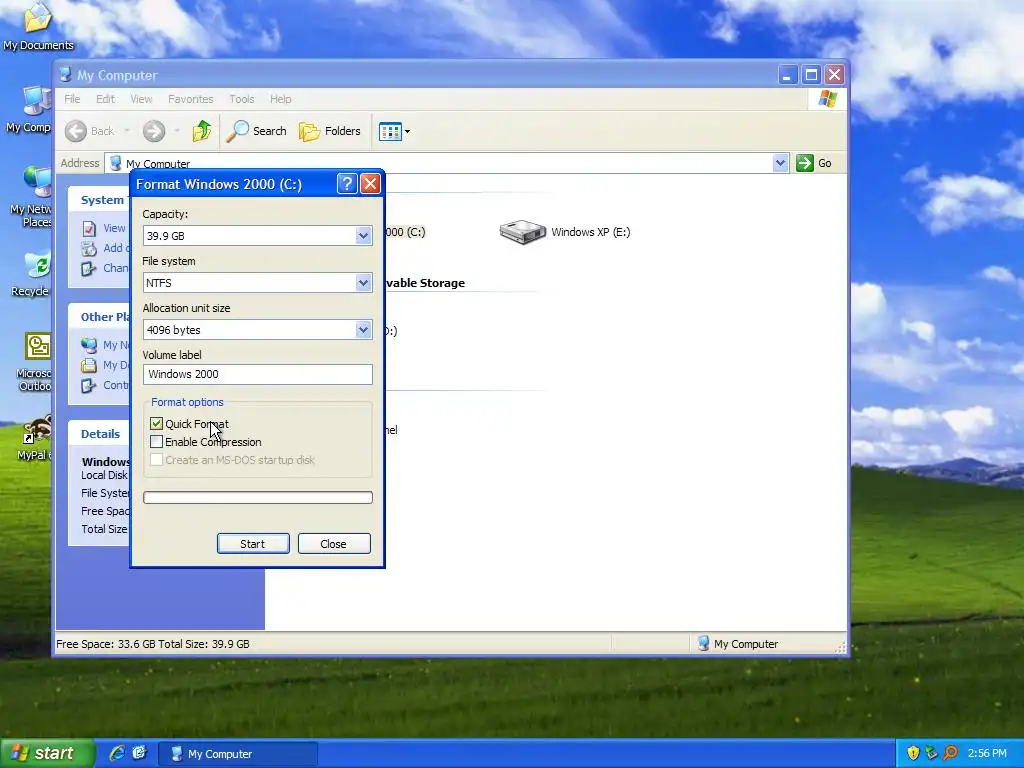Screen dimensions: 1024x768
Task: Click the green Go arrow button
Action: [x=805, y=163]
